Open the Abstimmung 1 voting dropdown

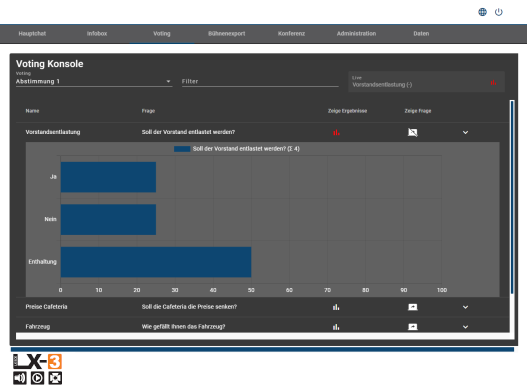[94, 81]
